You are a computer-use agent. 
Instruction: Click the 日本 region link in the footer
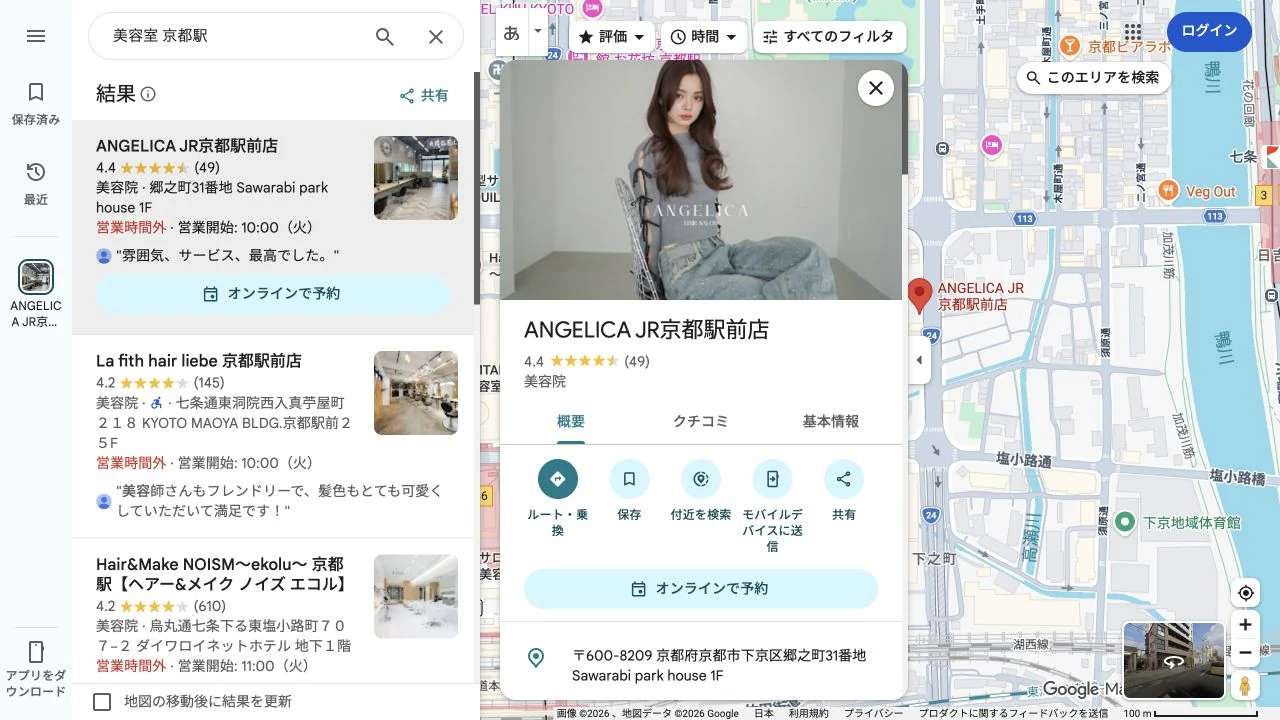click(x=764, y=713)
